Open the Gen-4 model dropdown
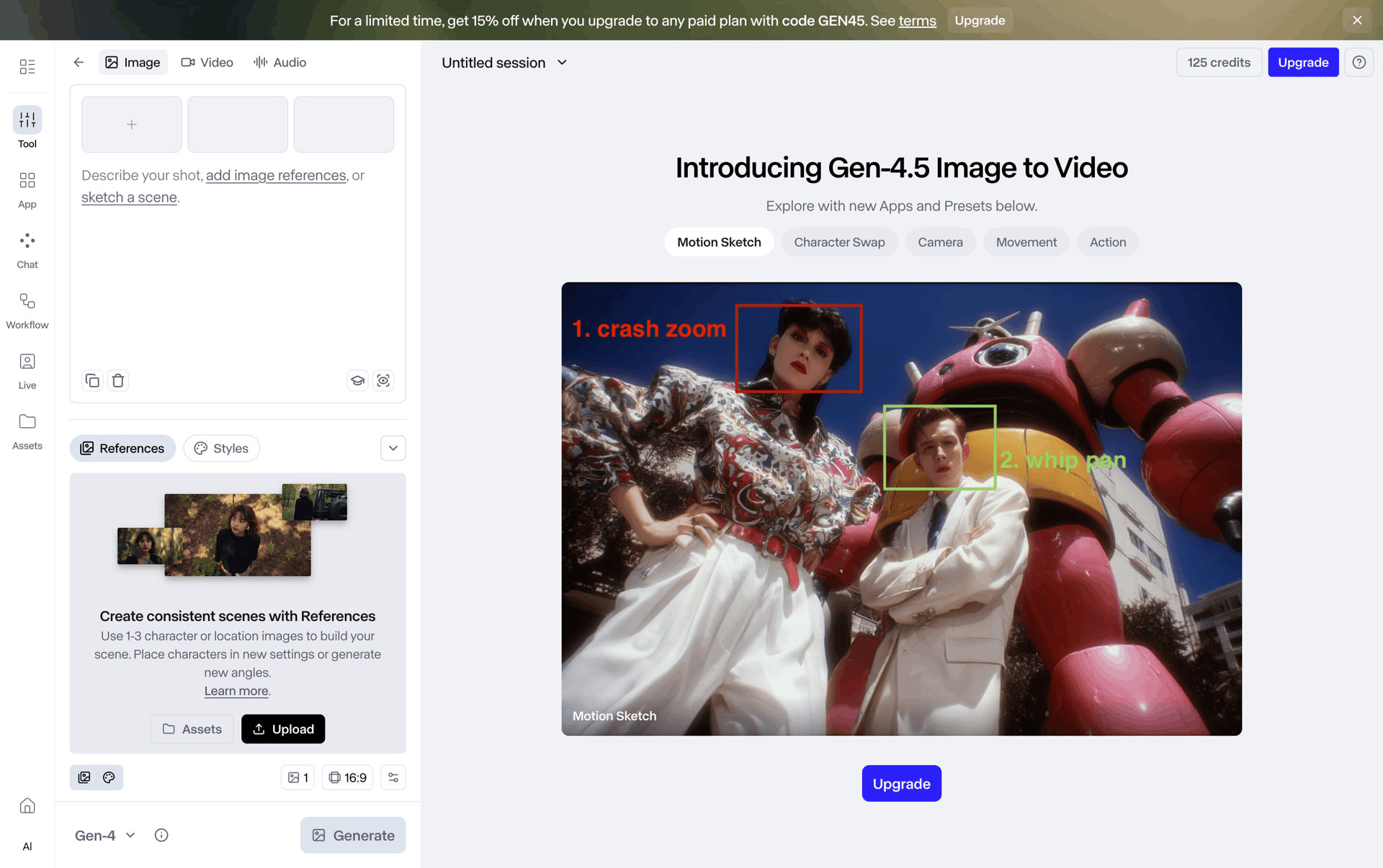Image resolution: width=1383 pixels, height=868 pixels. (x=105, y=835)
